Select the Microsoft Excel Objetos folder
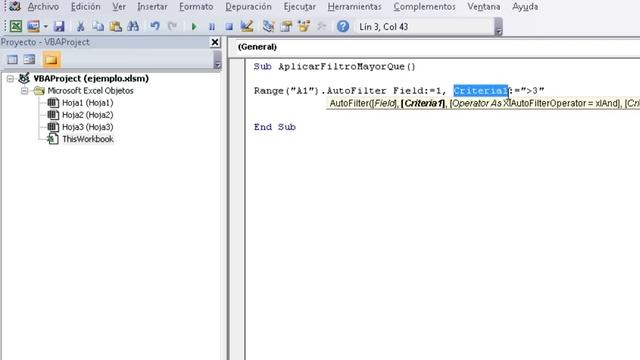This screenshot has width=640, height=360. coord(90,91)
